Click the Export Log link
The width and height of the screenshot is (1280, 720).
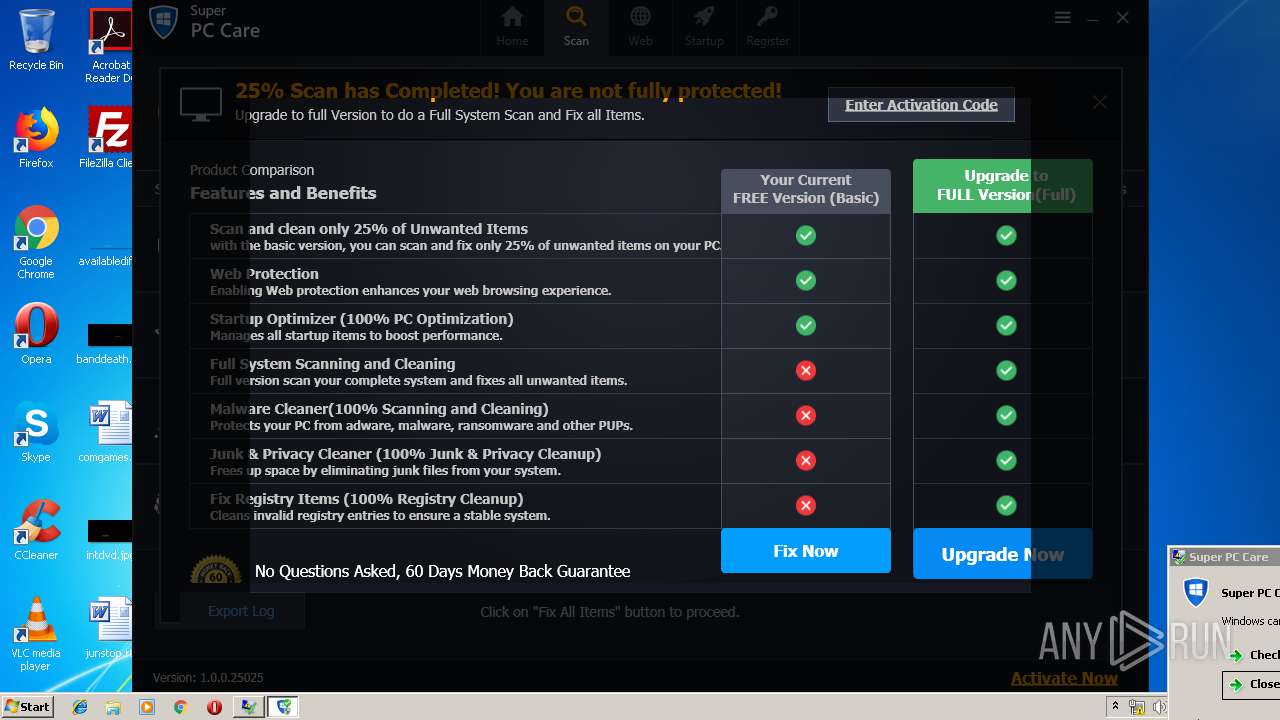(241, 611)
